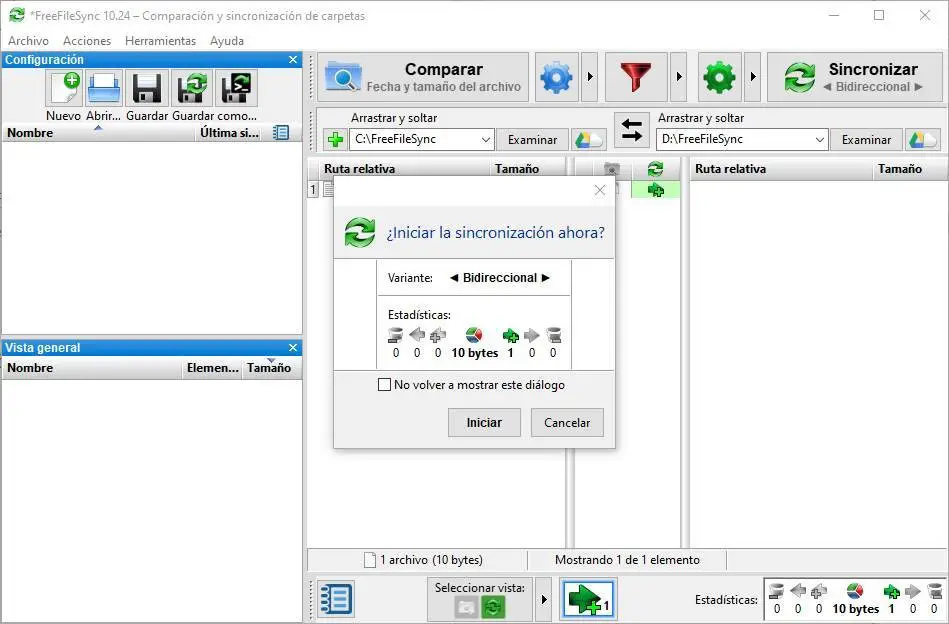This screenshot has height=624, width=949.
Task: Switch dialog variant to next with right arrow
Action: (546, 278)
